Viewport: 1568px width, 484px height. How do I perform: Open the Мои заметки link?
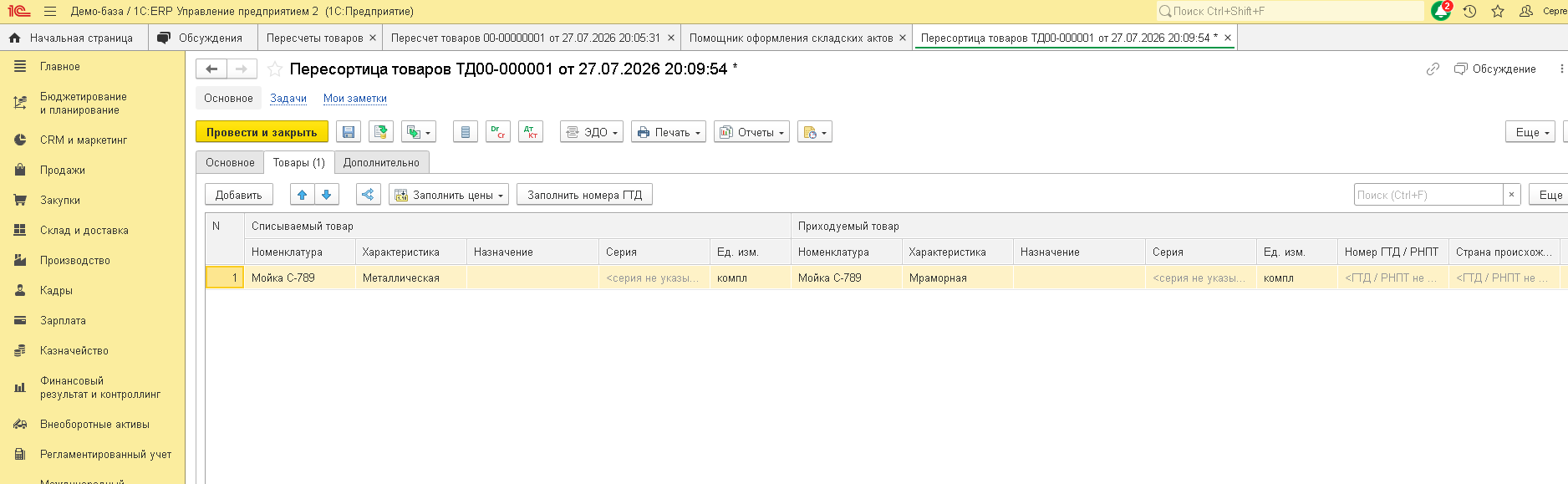355,99
